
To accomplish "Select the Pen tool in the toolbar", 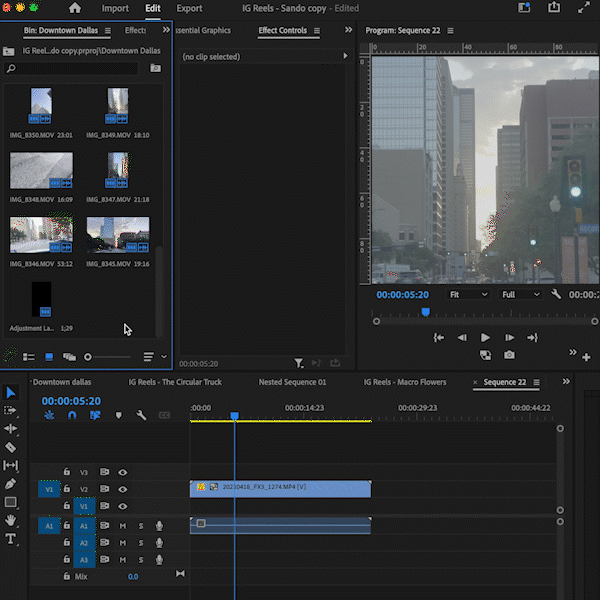I will point(11,484).
